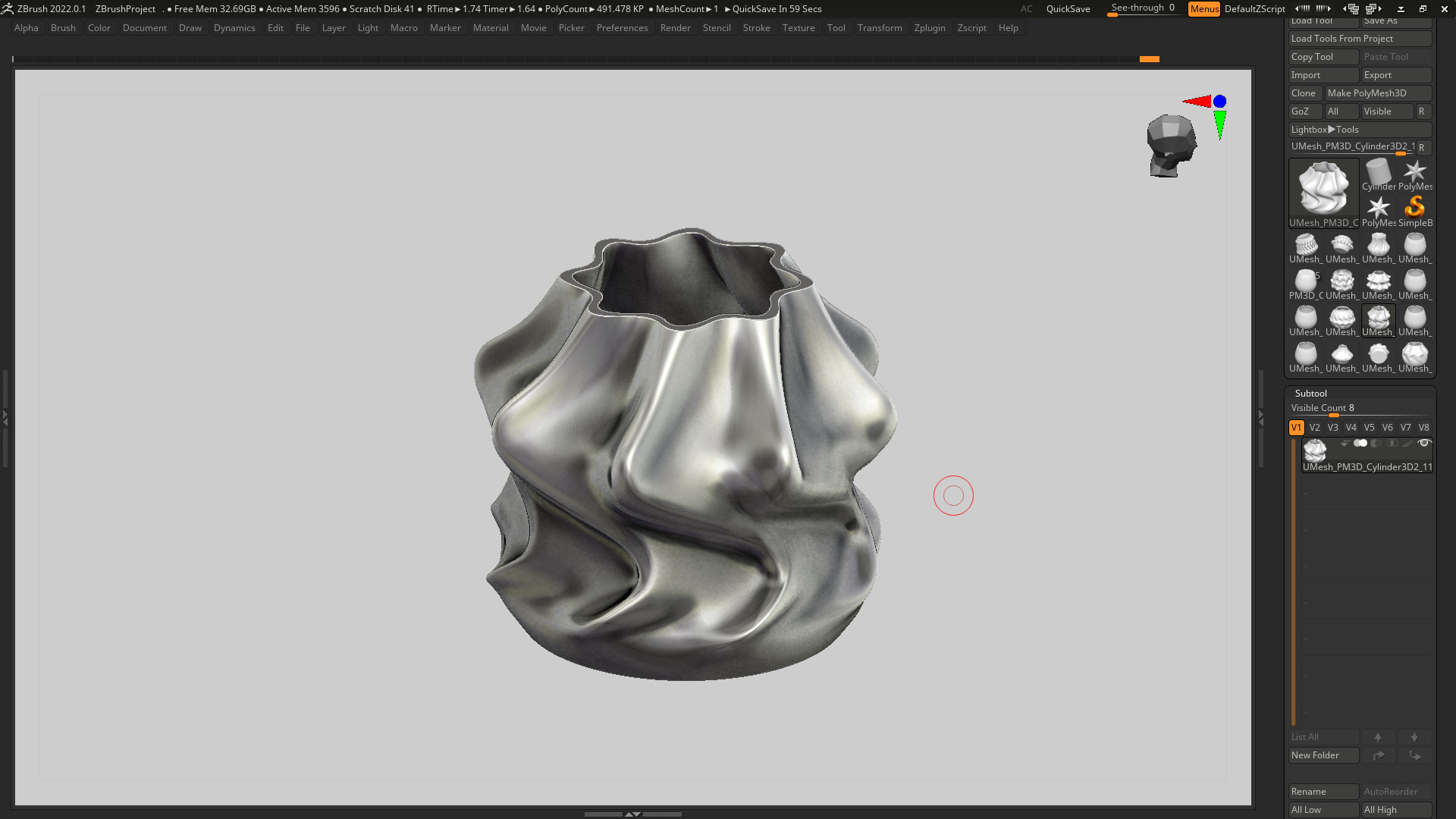Enable polypaint brush icon on subtool
This screenshot has height=819, width=1456.
pyautogui.click(x=1407, y=444)
